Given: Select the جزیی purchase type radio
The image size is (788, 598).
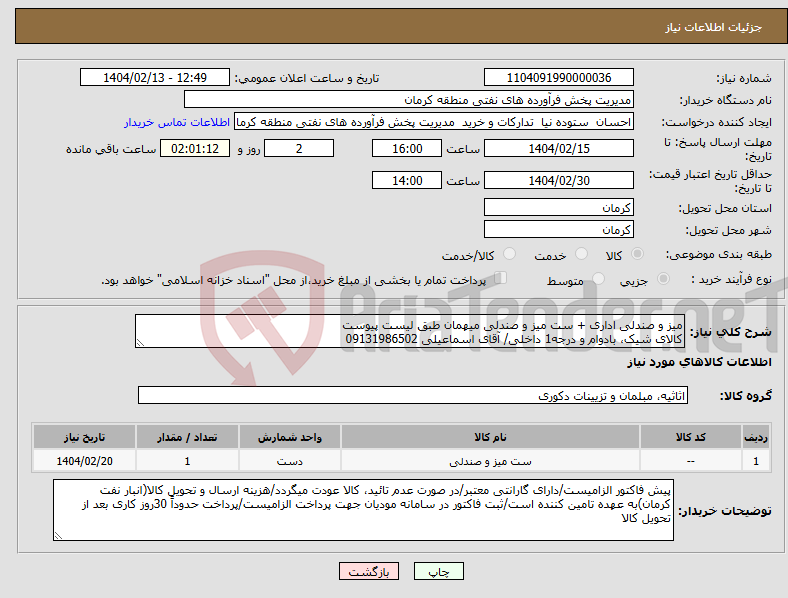Looking at the screenshot, I should [x=663, y=278].
